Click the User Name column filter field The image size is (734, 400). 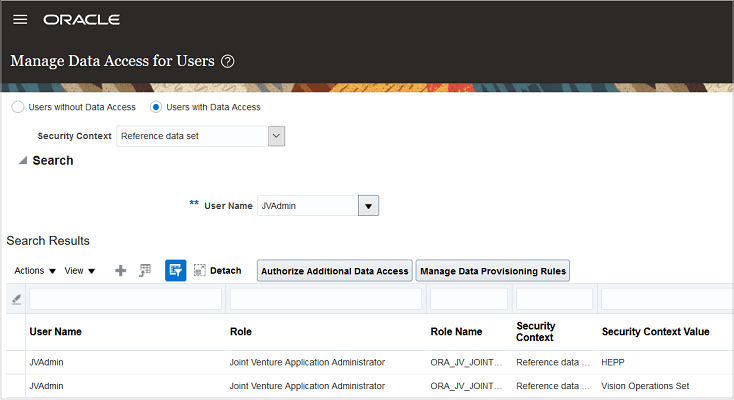[125, 299]
